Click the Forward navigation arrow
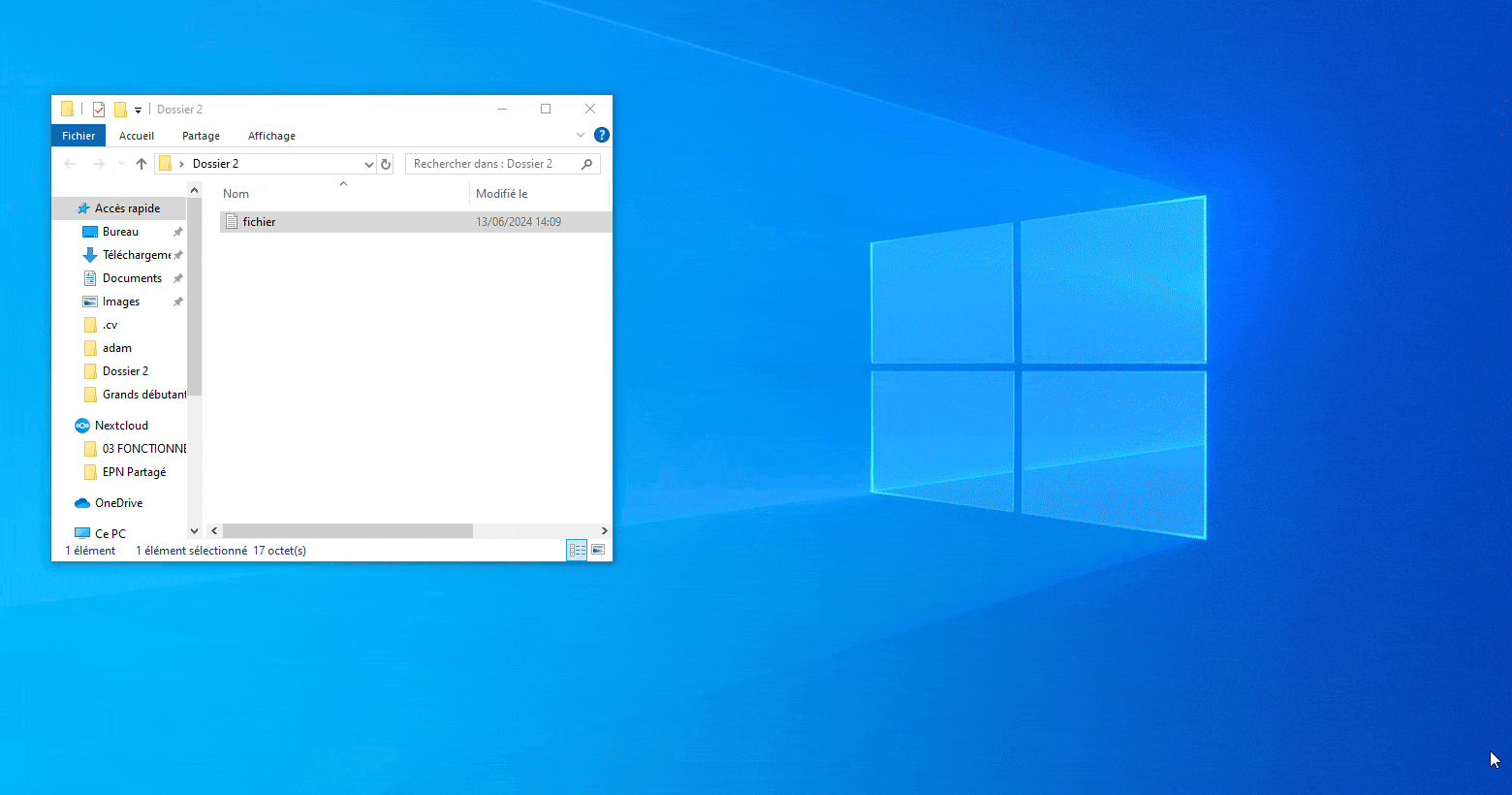This screenshot has height=795, width=1512. [x=98, y=164]
